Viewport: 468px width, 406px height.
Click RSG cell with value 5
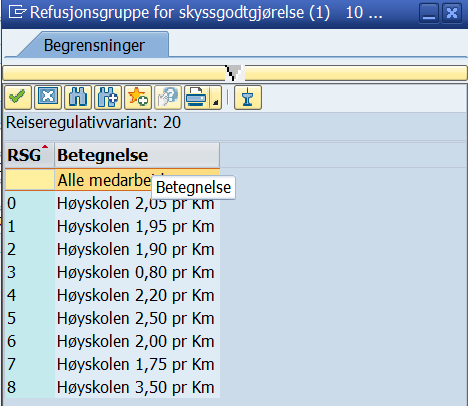[x=30, y=318]
